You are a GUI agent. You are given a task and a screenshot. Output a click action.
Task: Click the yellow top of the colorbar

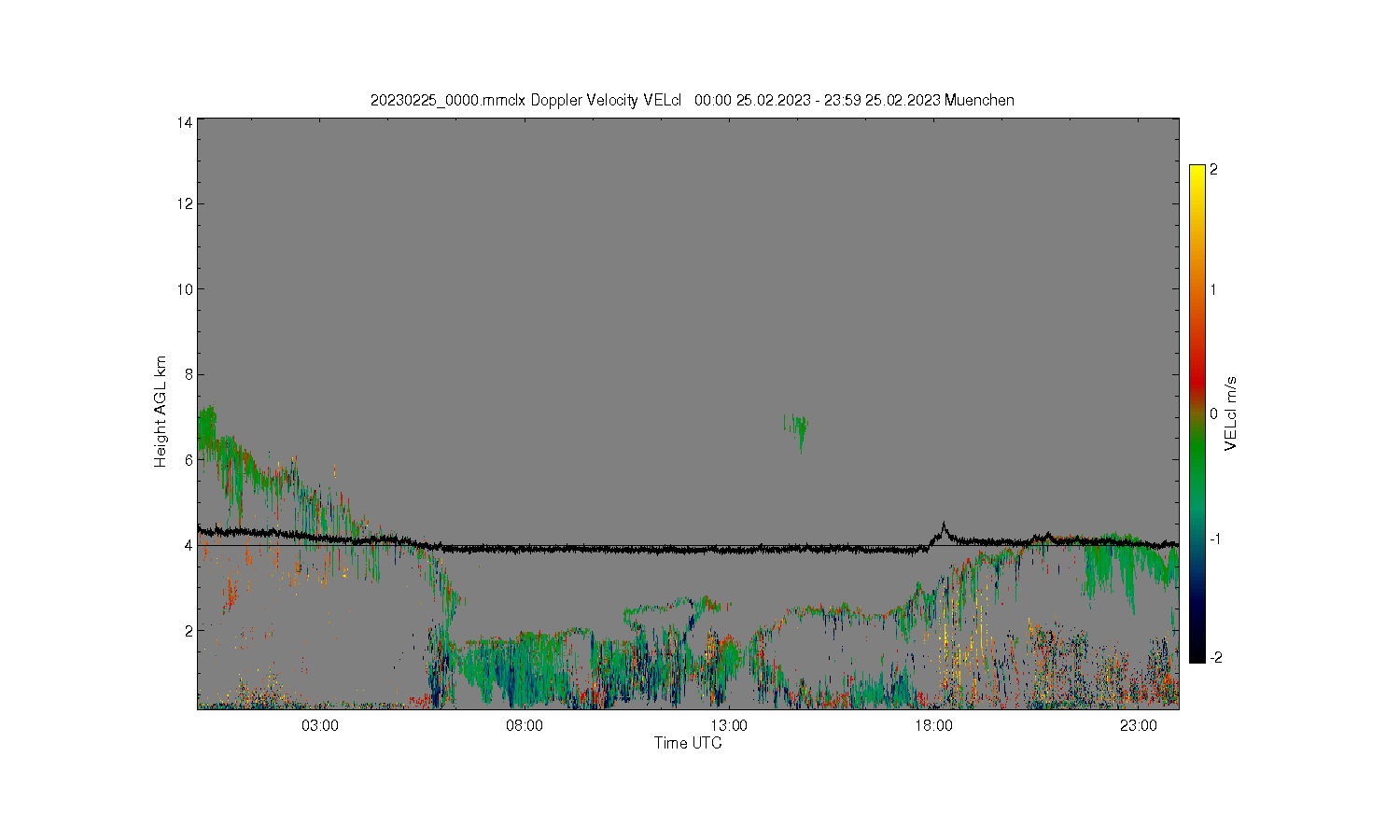pyautogui.click(x=1197, y=173)
